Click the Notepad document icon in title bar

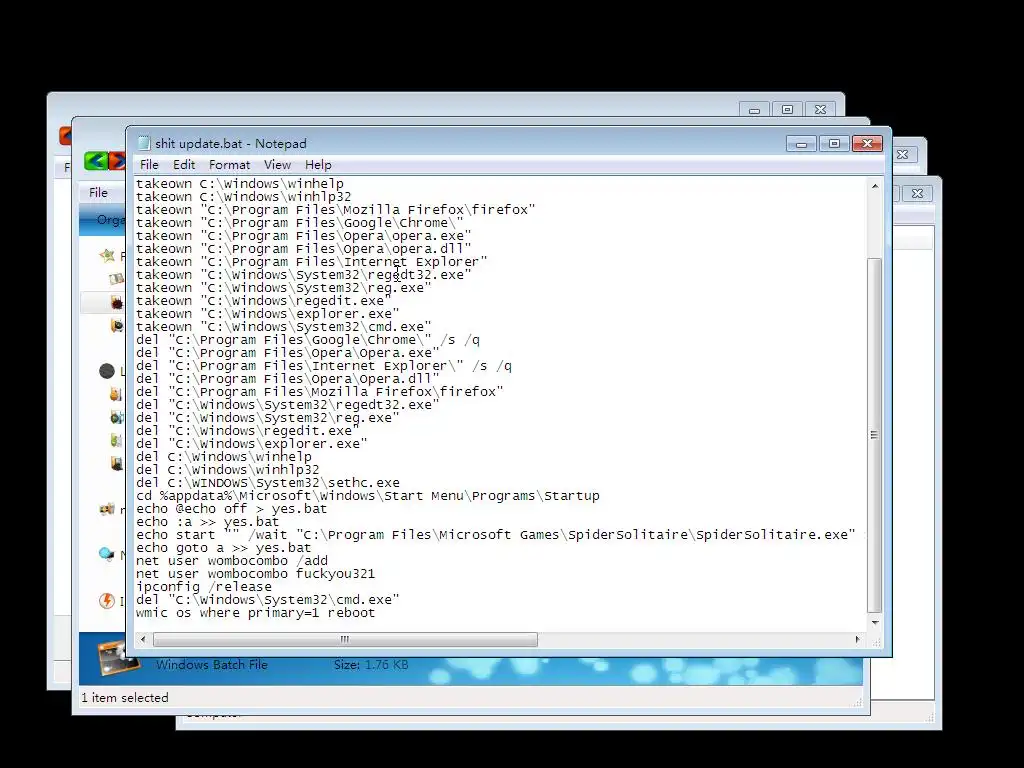[144, 144]
